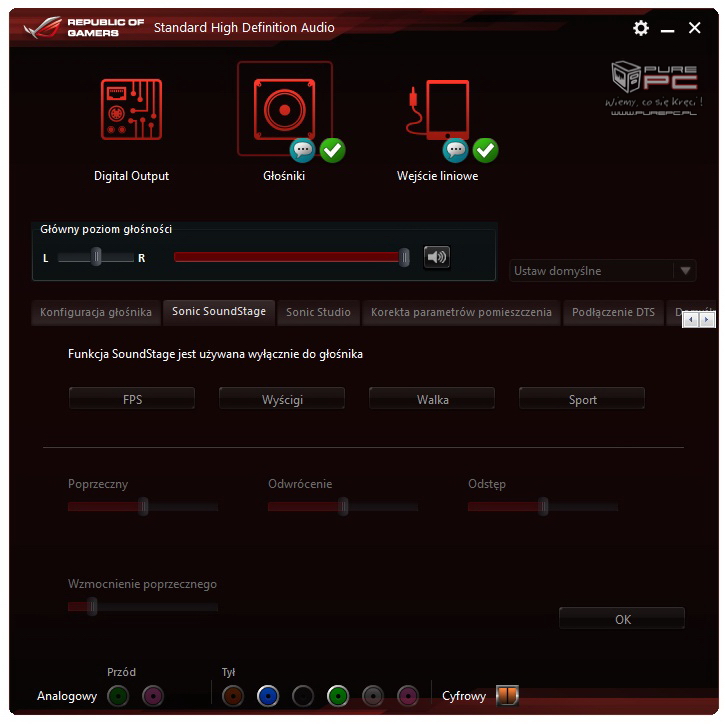Open settings via the gear icon
728x724 pixels.
[x=641, y=28]
